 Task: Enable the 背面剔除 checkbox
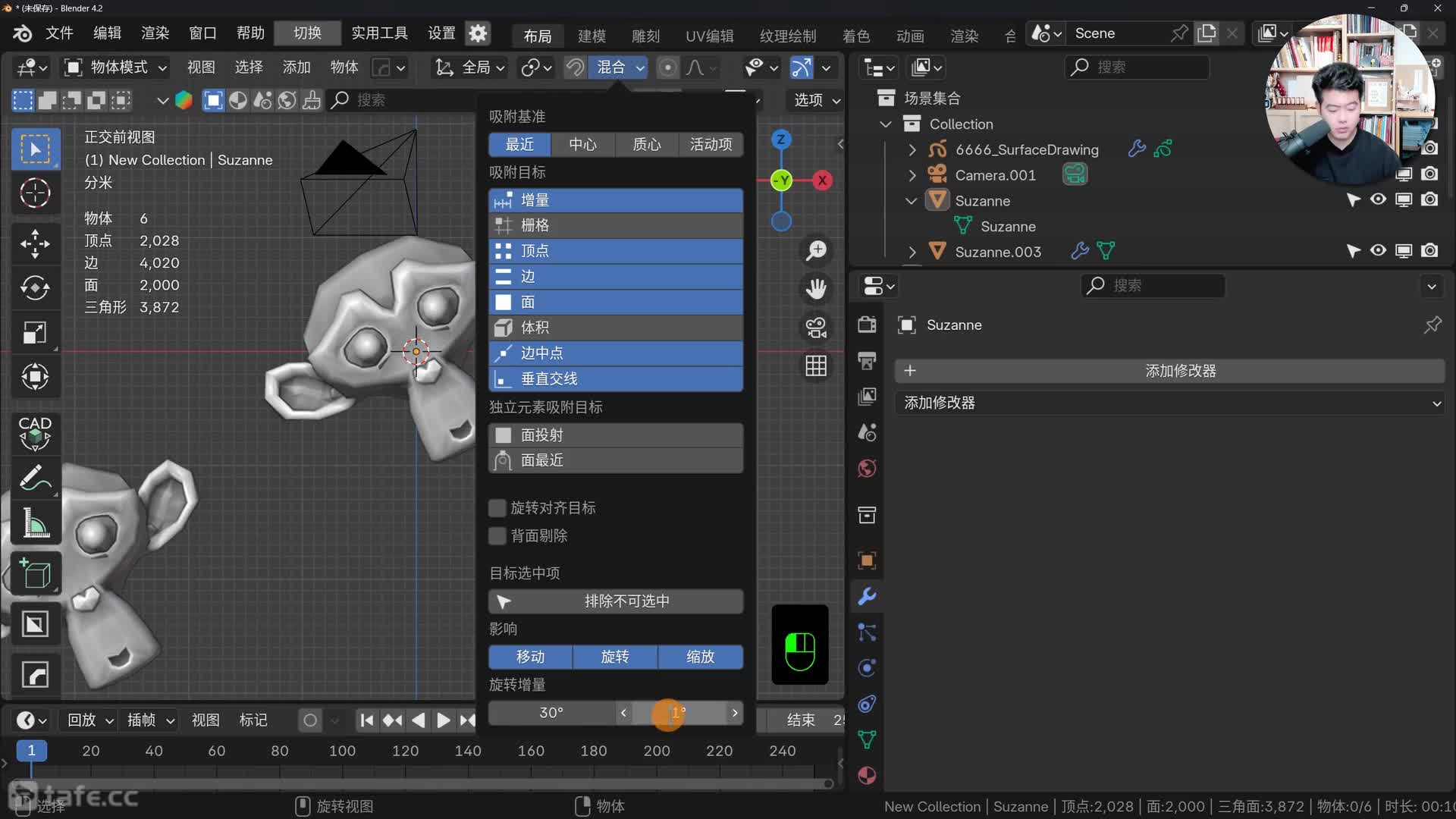tap(497, 536)
